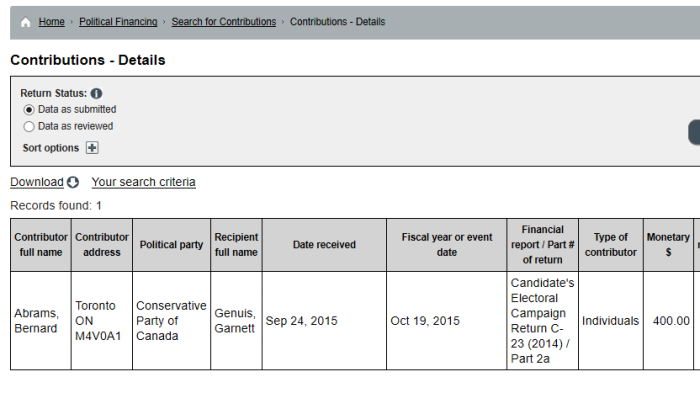Click the Genuis, Garnett recipient cell

[x=236, y=321]
